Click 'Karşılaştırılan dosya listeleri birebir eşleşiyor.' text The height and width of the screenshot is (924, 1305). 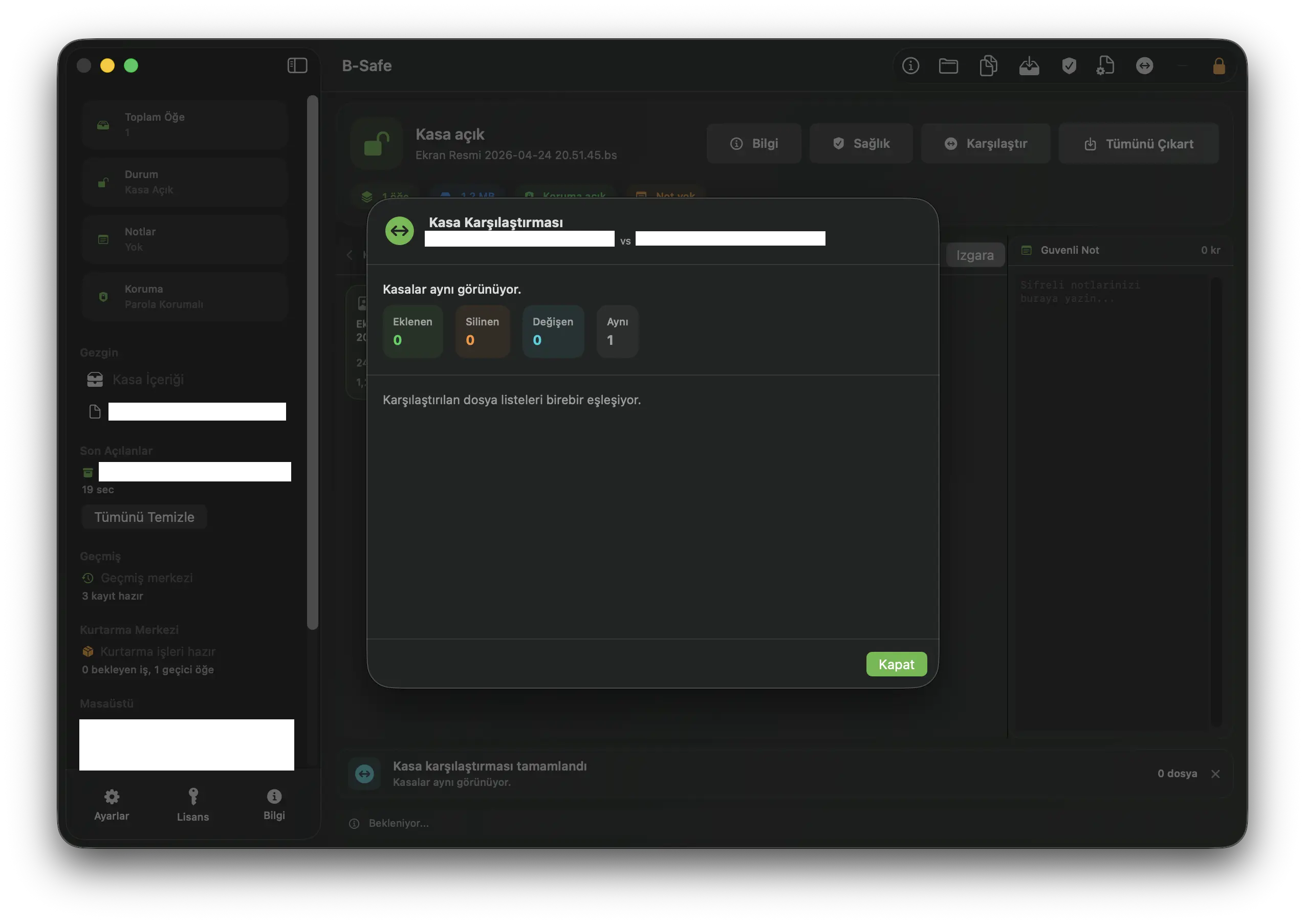click(x=512, y=400)
